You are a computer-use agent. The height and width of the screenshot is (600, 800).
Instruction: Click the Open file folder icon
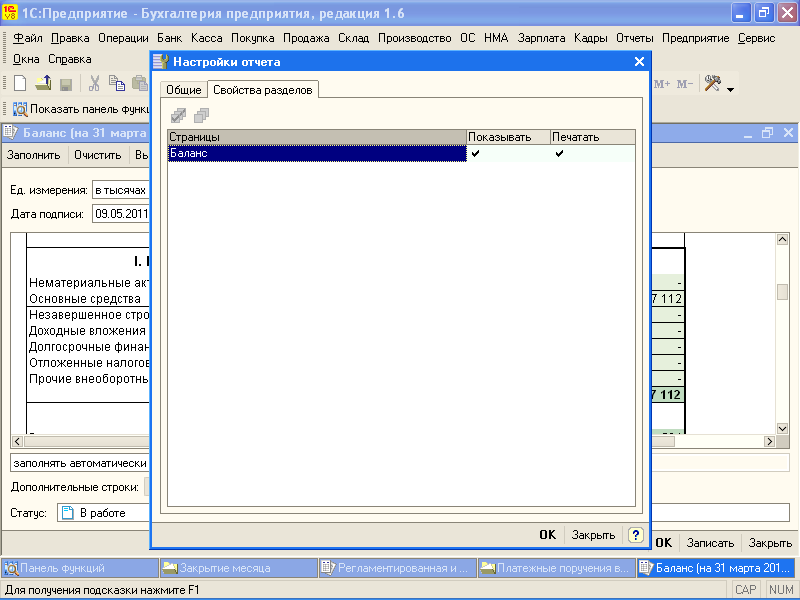pyautogui.click(x=43, y=83)
